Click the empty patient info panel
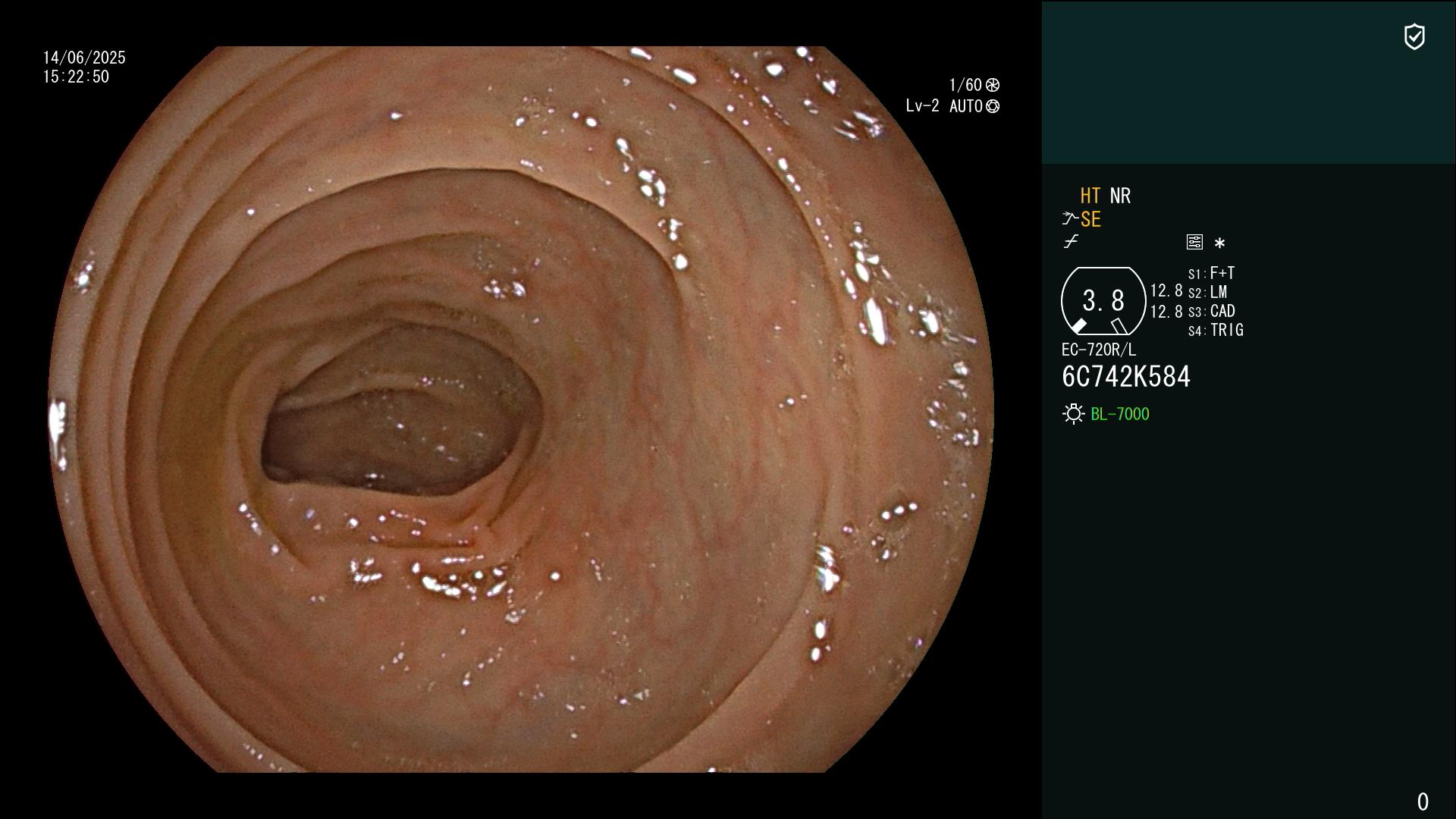The height and width of the screenshot is (819, 1456). pyautogui.click(x=1248, y=82)
